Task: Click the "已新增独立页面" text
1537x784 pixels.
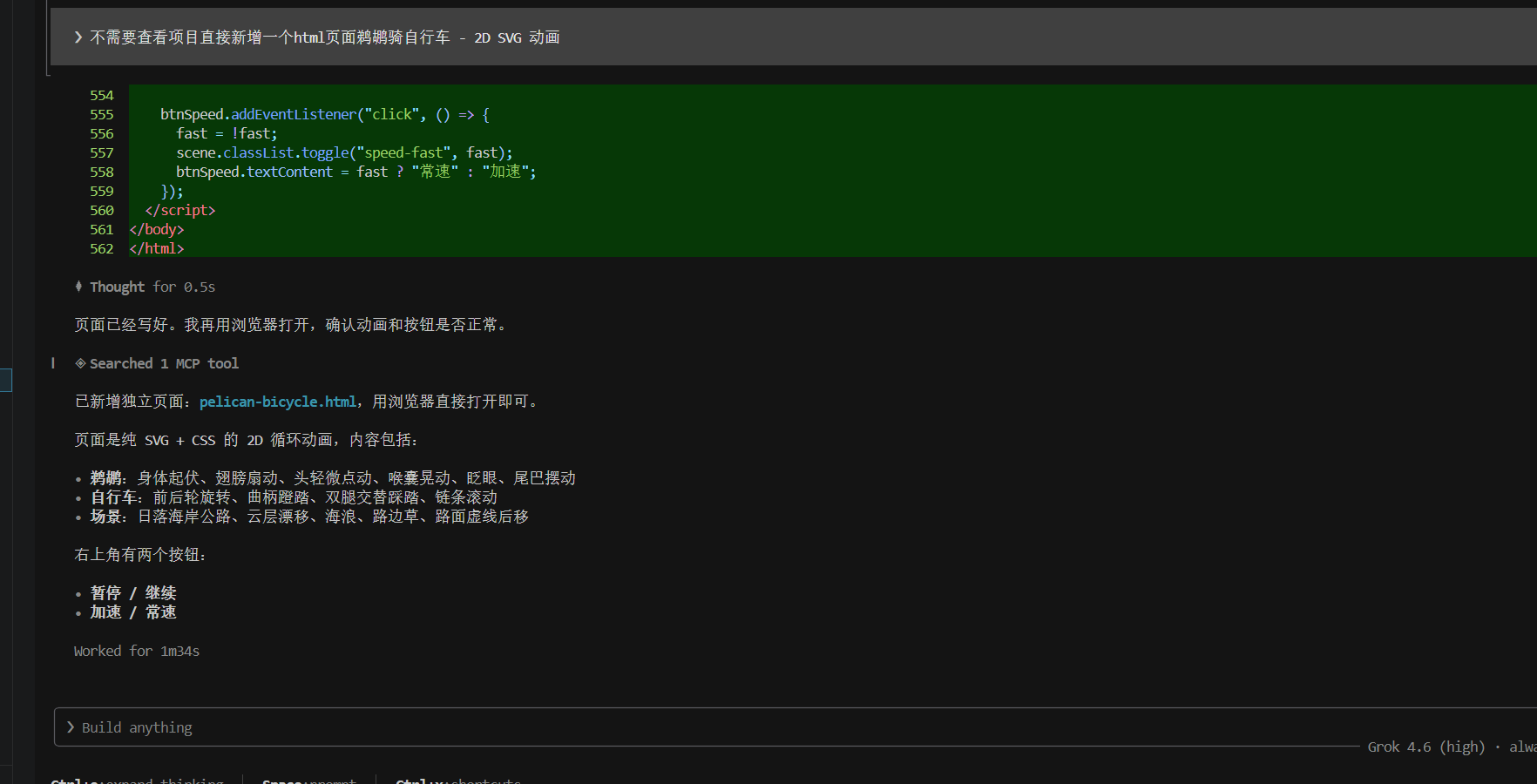Action: point(130,402)
